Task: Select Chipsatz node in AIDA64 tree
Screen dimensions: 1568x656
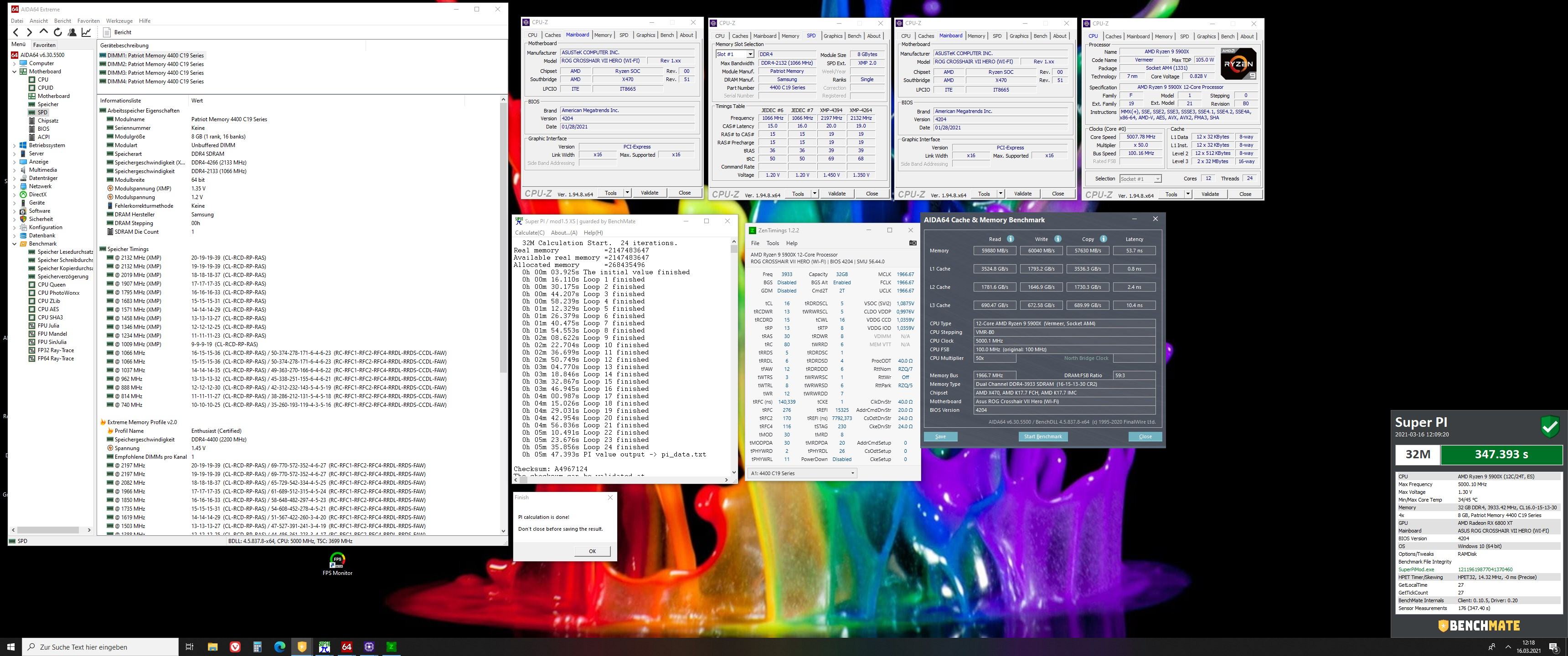Action: tap(48, 120)
